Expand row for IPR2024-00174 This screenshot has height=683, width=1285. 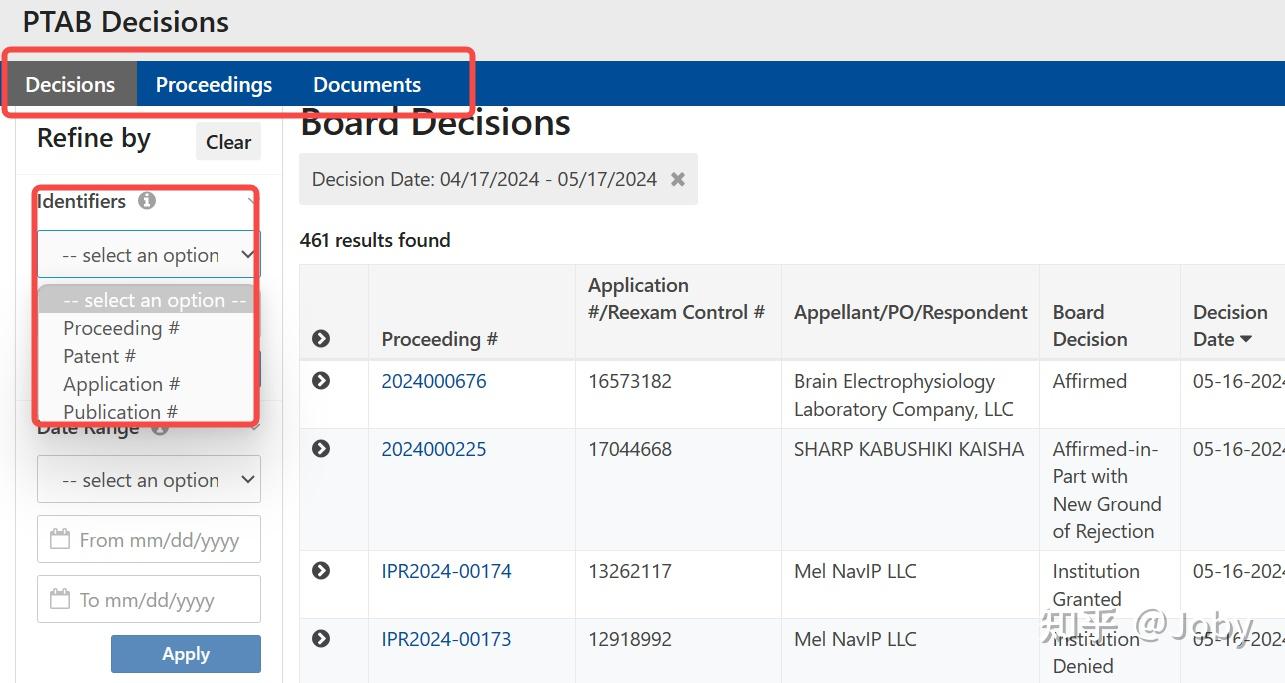[321, 571]
